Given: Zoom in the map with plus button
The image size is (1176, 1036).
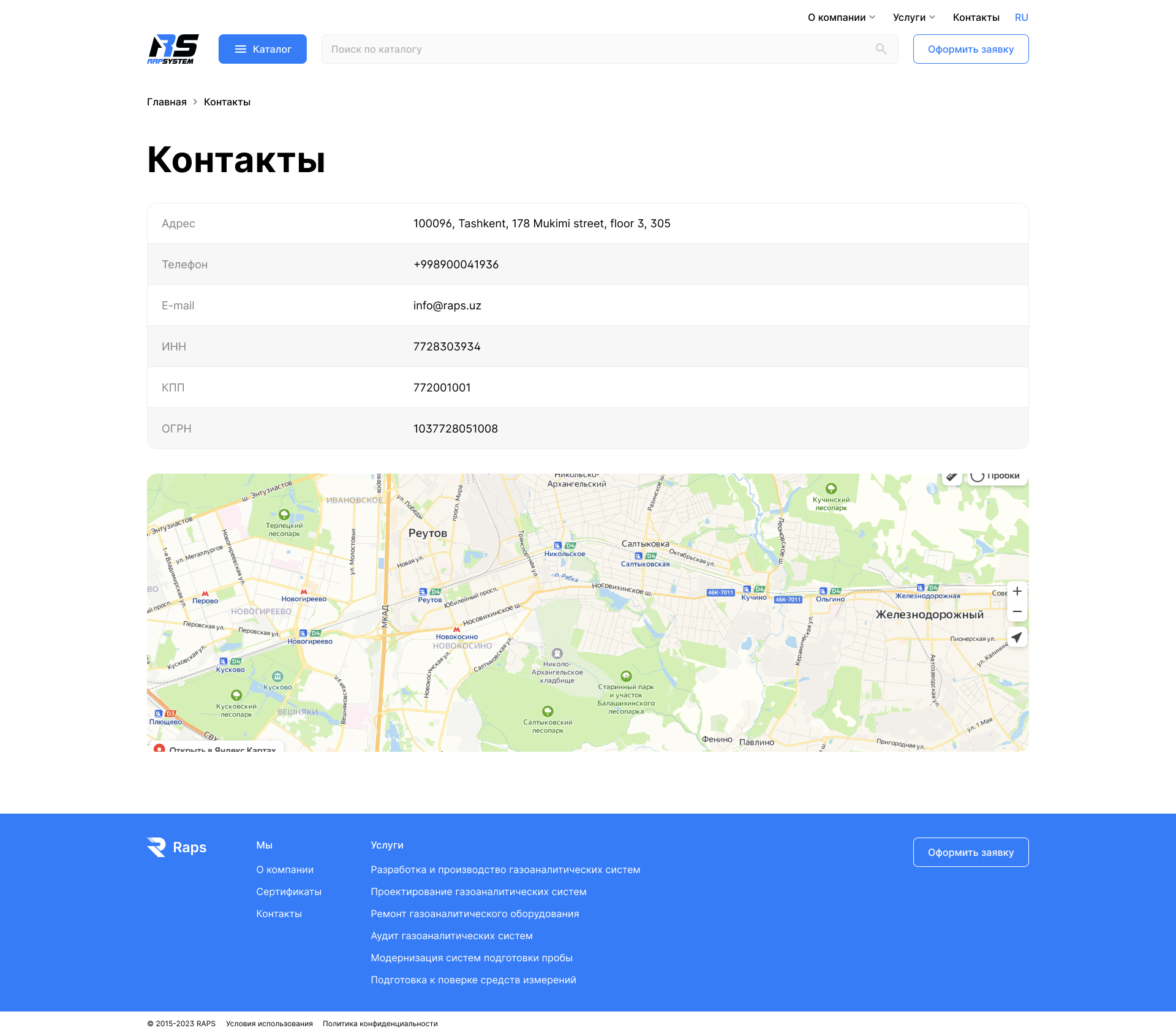Looking at the screenshot, I should pos(1017,591).
